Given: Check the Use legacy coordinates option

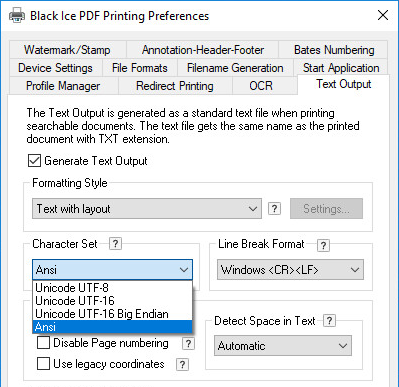Looking at the screenshot, I should click(x=43, y=364).
